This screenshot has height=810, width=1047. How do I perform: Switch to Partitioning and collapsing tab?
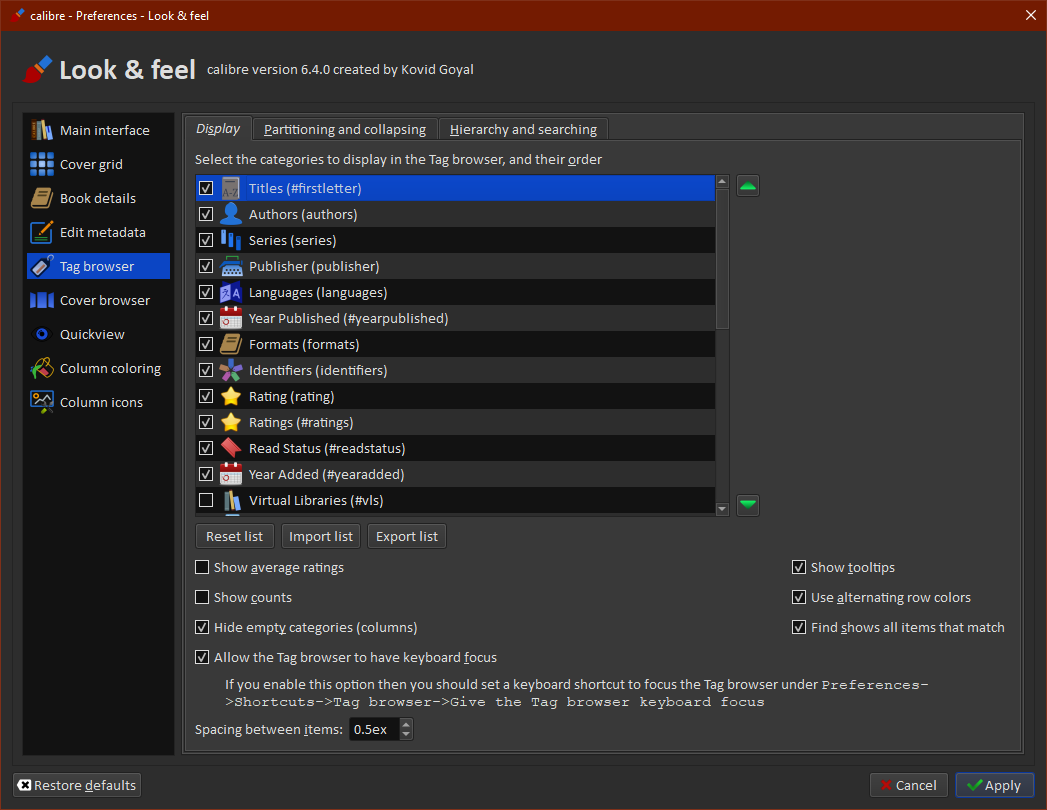345,129
